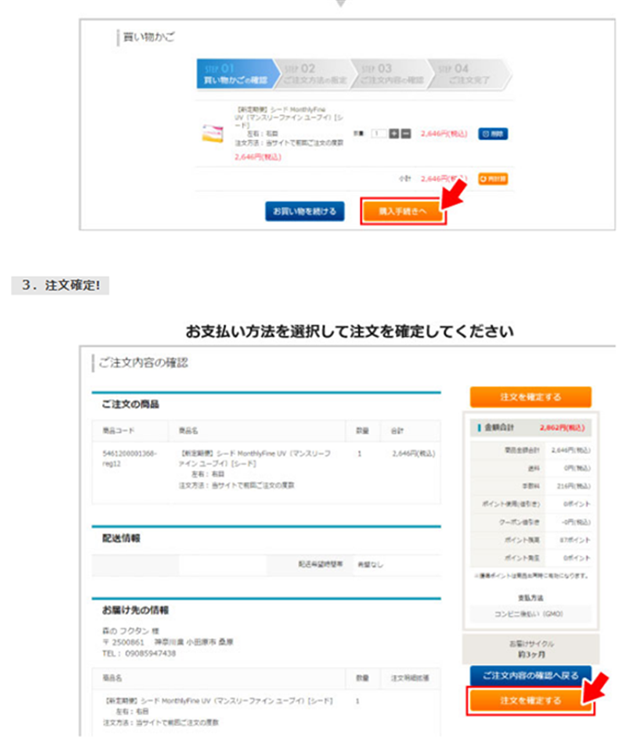Decrease quantity with the minus button
Screen dimensions: 624x740
click(x=406, y=132)
